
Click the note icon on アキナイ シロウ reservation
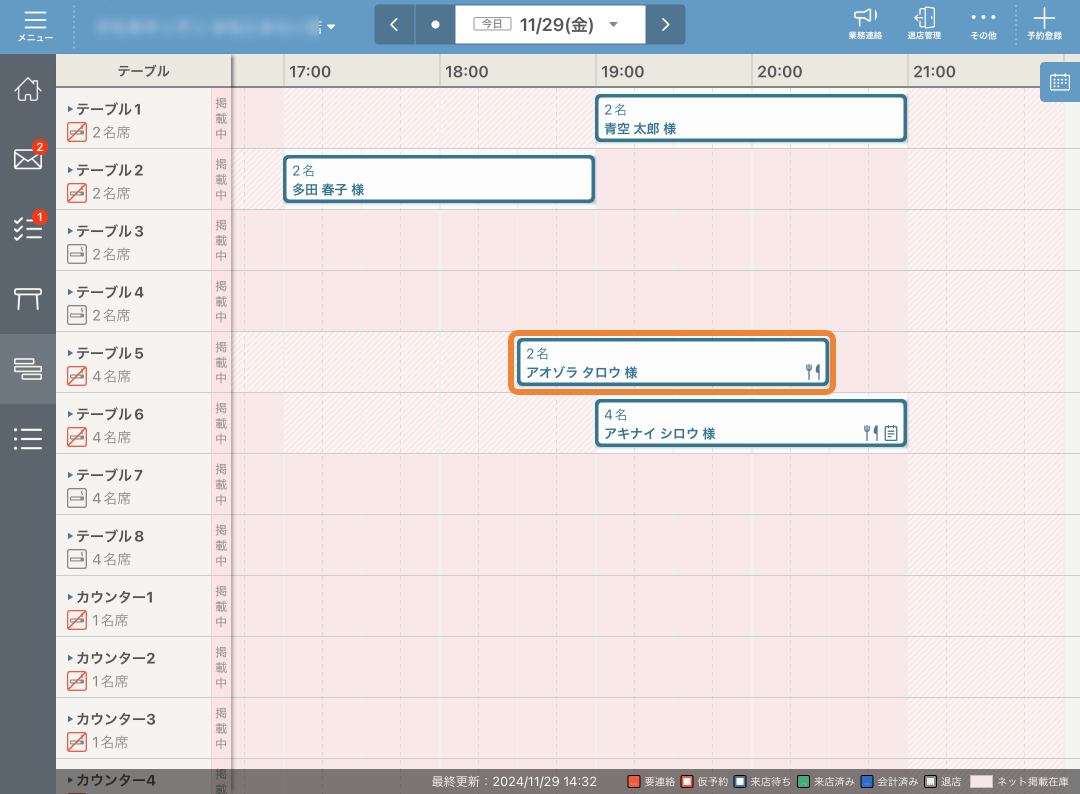click(891, 433)
